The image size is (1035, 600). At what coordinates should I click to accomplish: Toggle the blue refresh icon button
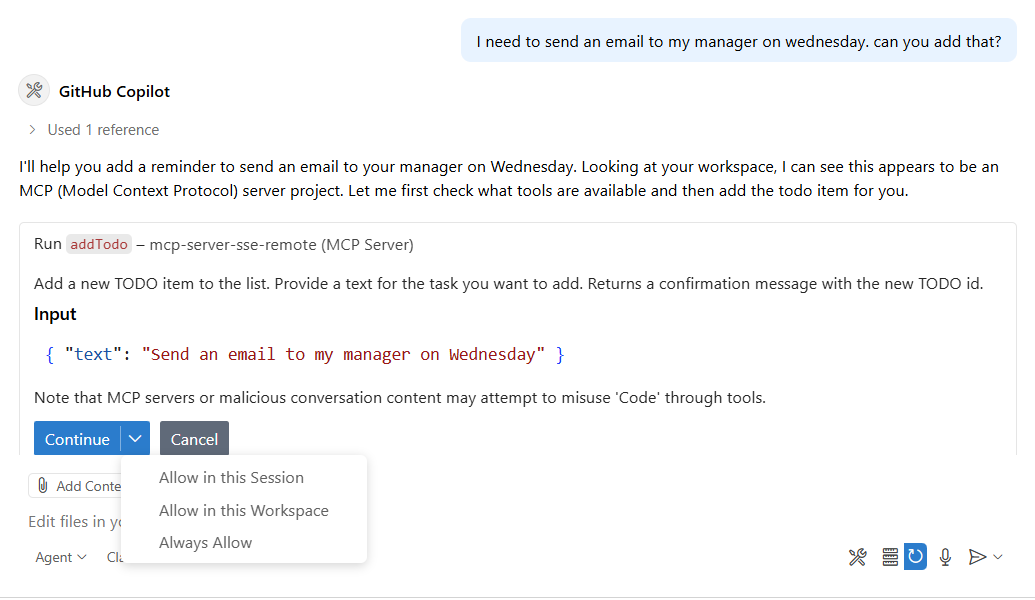click(x=915, y=557)
